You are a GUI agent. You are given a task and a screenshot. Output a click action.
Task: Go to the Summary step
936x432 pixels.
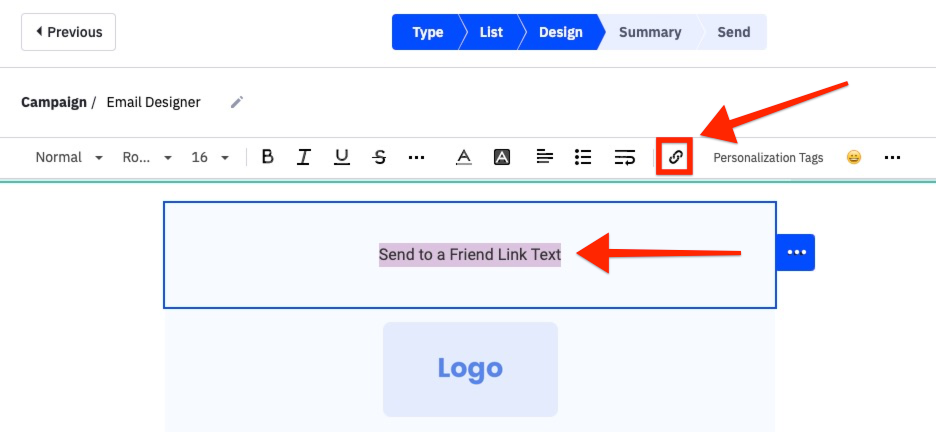(650, 32)
